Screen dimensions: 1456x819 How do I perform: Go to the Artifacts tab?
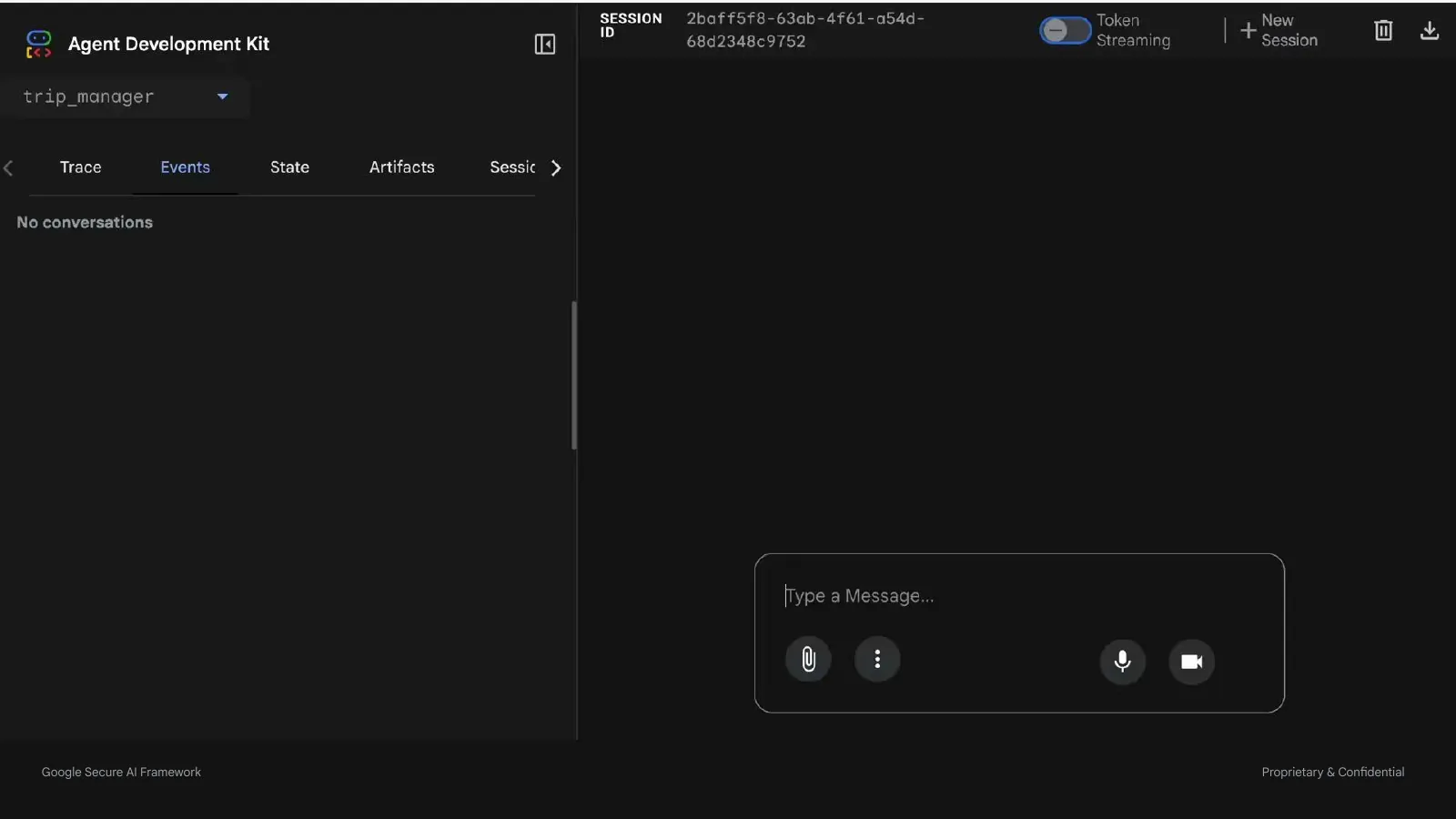(402, 167)
